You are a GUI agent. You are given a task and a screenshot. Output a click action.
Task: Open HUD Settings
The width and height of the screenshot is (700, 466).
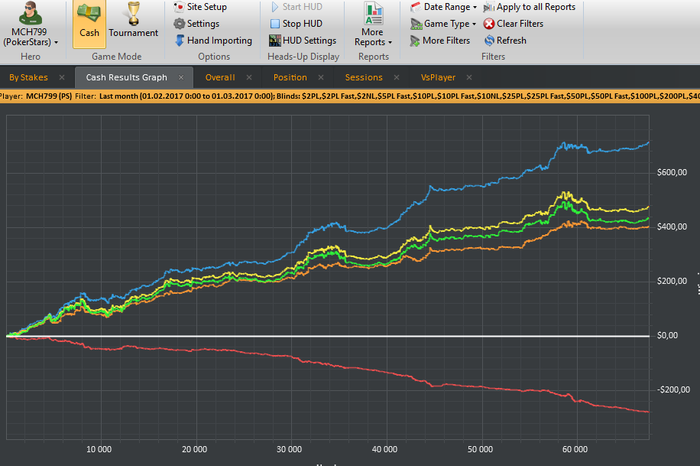coord(303,41)
